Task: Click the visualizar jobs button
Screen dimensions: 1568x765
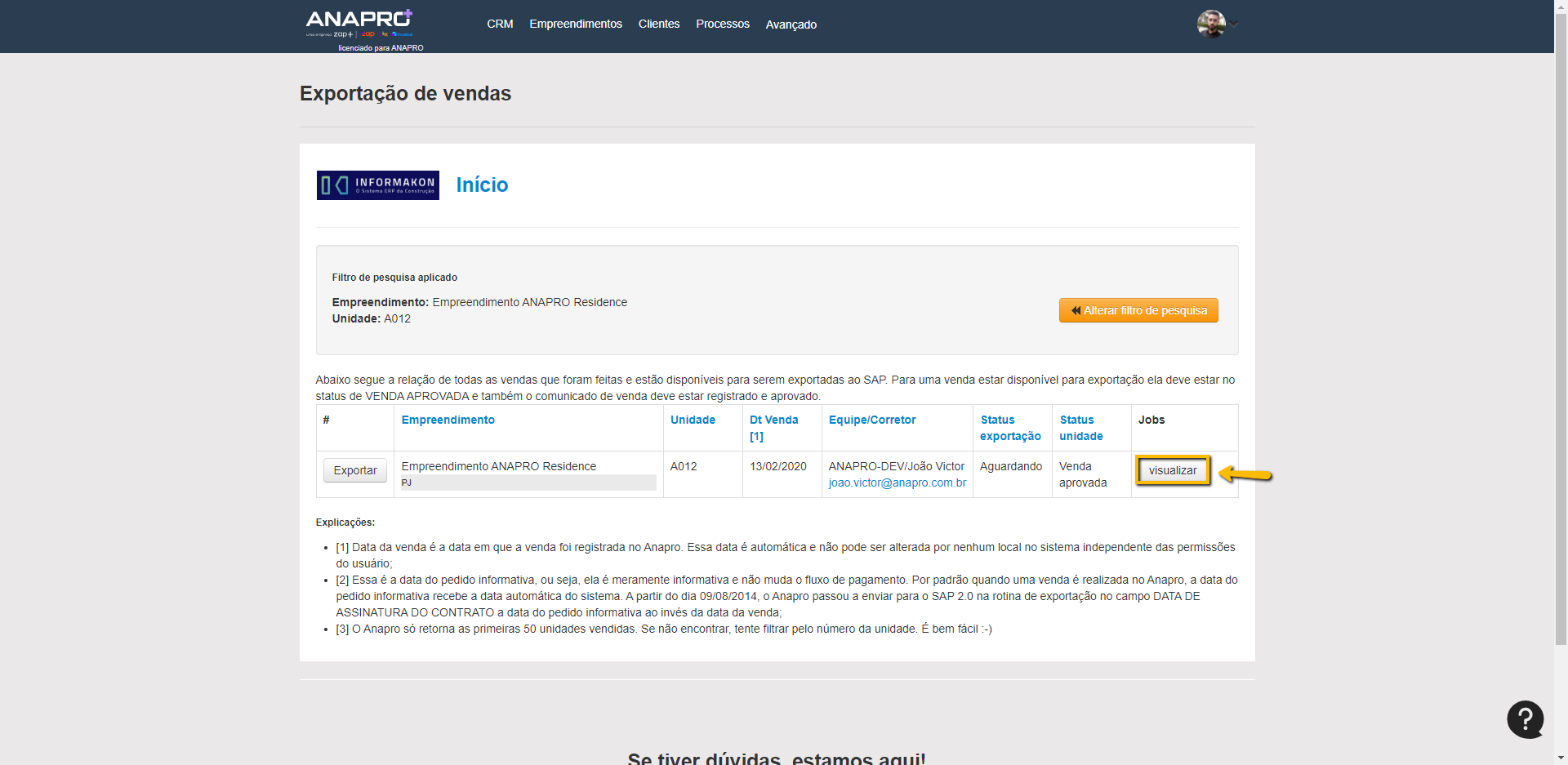Action: (1172, 470)
